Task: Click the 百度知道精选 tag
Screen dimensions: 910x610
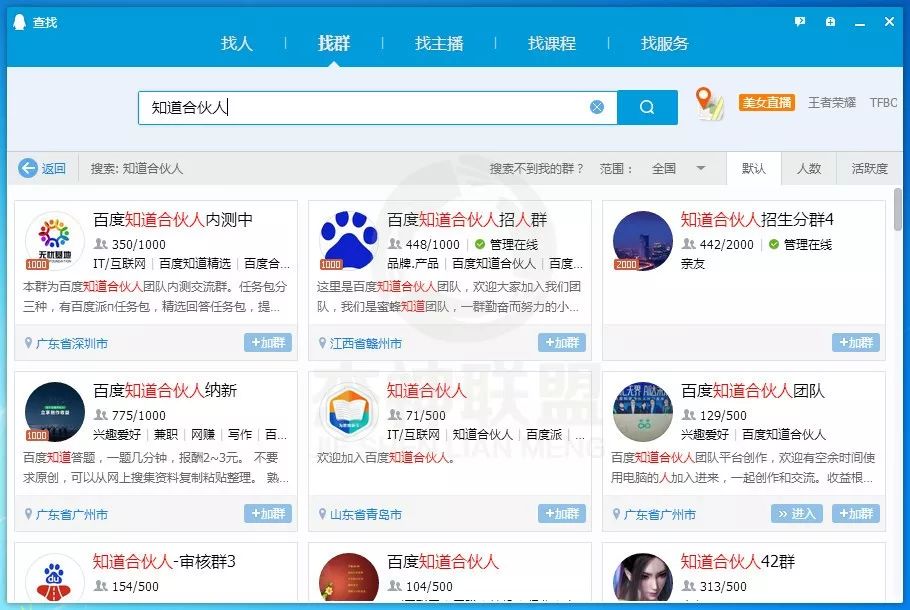Action: [x=195, y=264]
